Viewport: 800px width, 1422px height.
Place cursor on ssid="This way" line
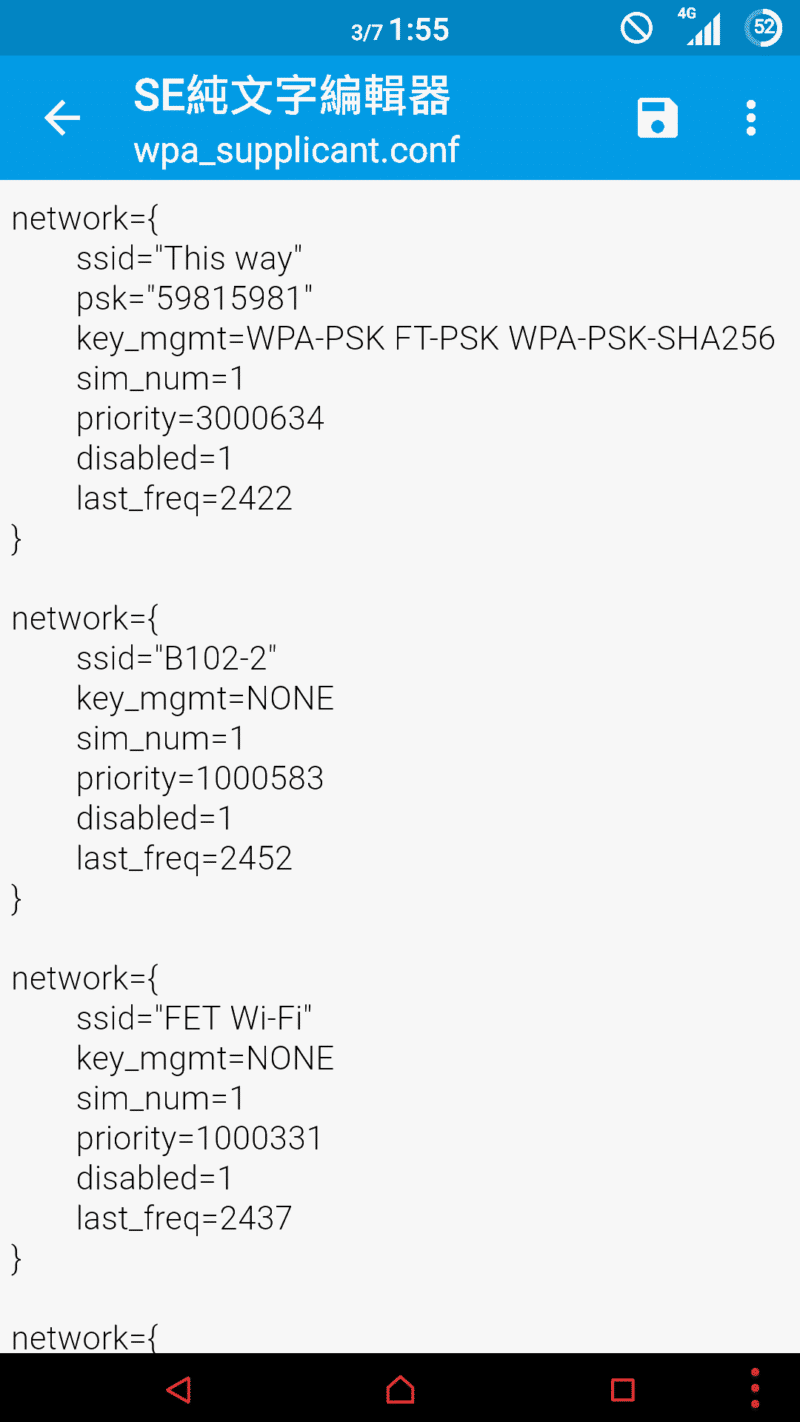pos(189,259)
